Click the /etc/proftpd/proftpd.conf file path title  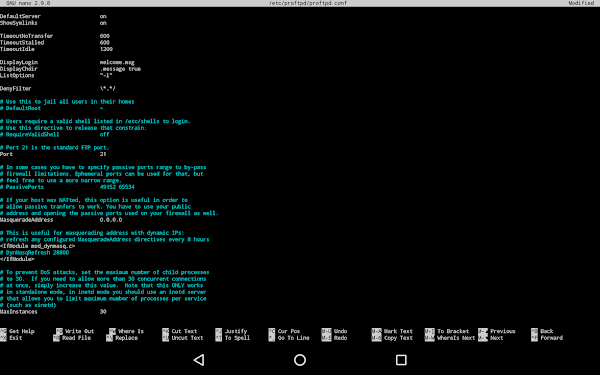tap(308, 3)
